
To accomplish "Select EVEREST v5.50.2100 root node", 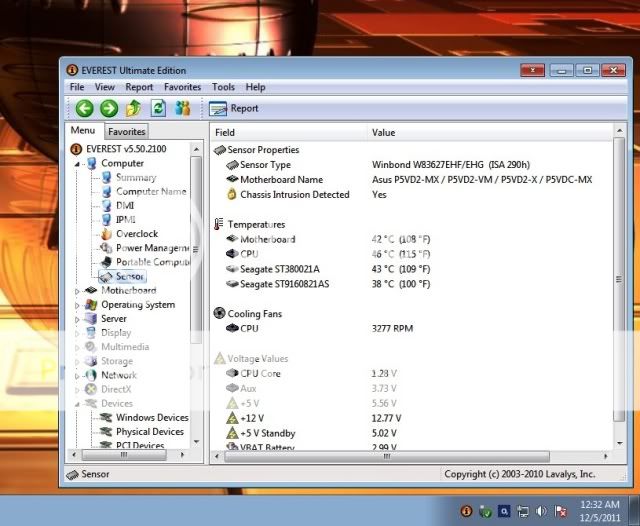I will pyautogui.click(x=126, y=149).
